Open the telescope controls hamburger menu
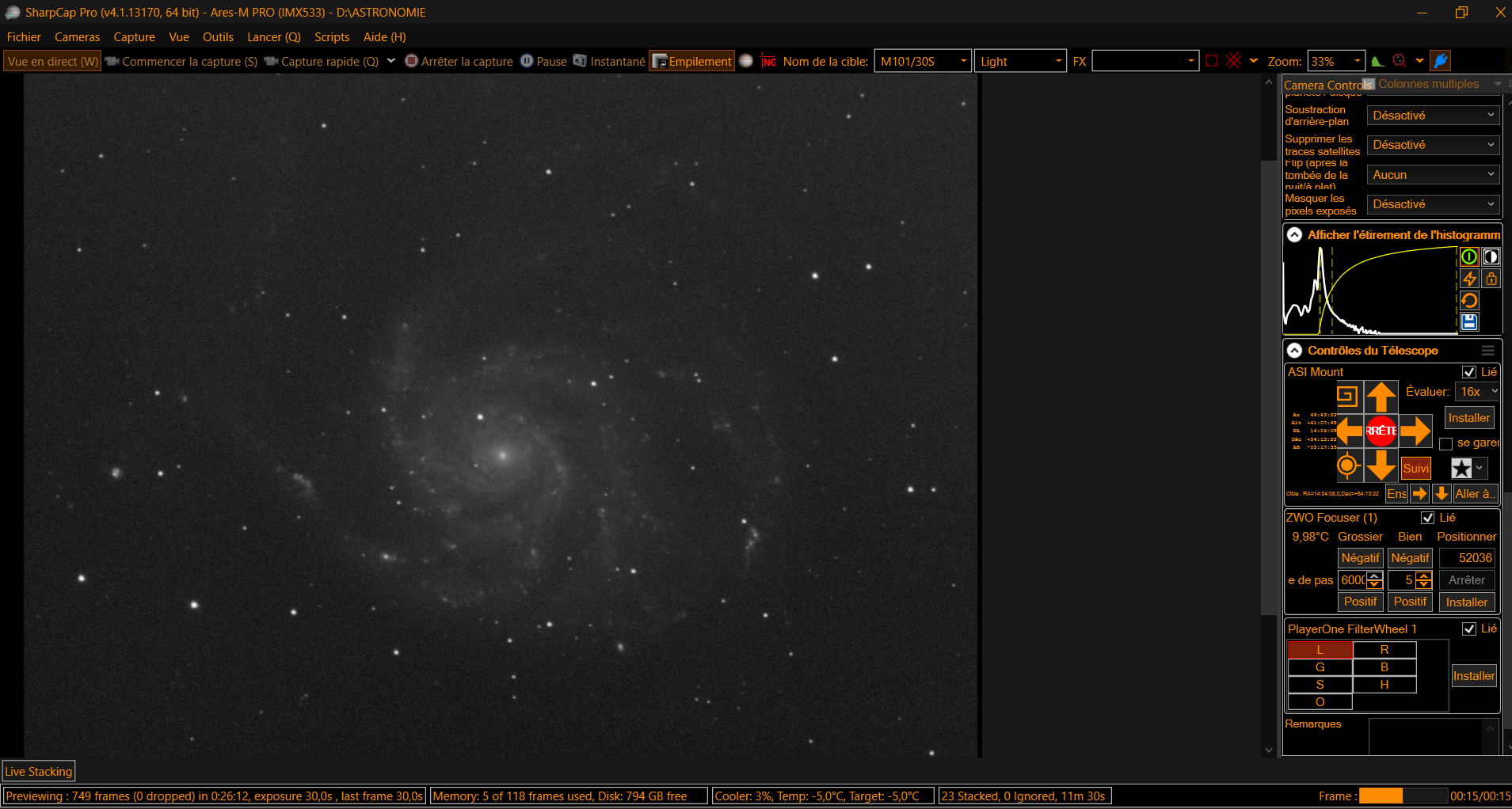The image size is (1512, 809). (x=1488, y=351)
